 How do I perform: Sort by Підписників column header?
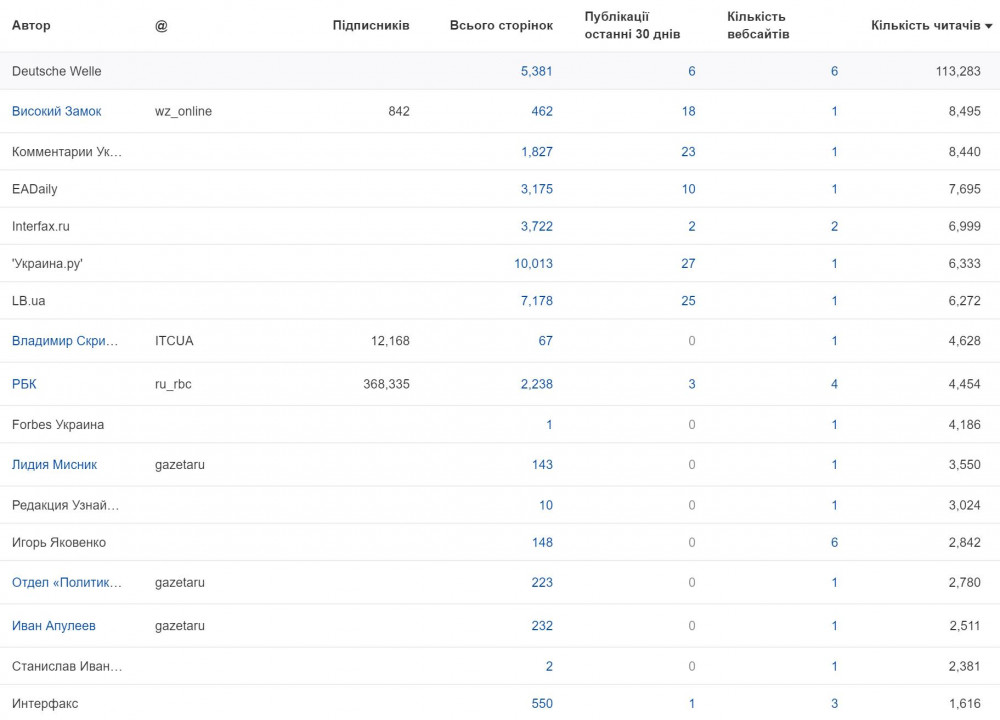click(x=371, y=26)
